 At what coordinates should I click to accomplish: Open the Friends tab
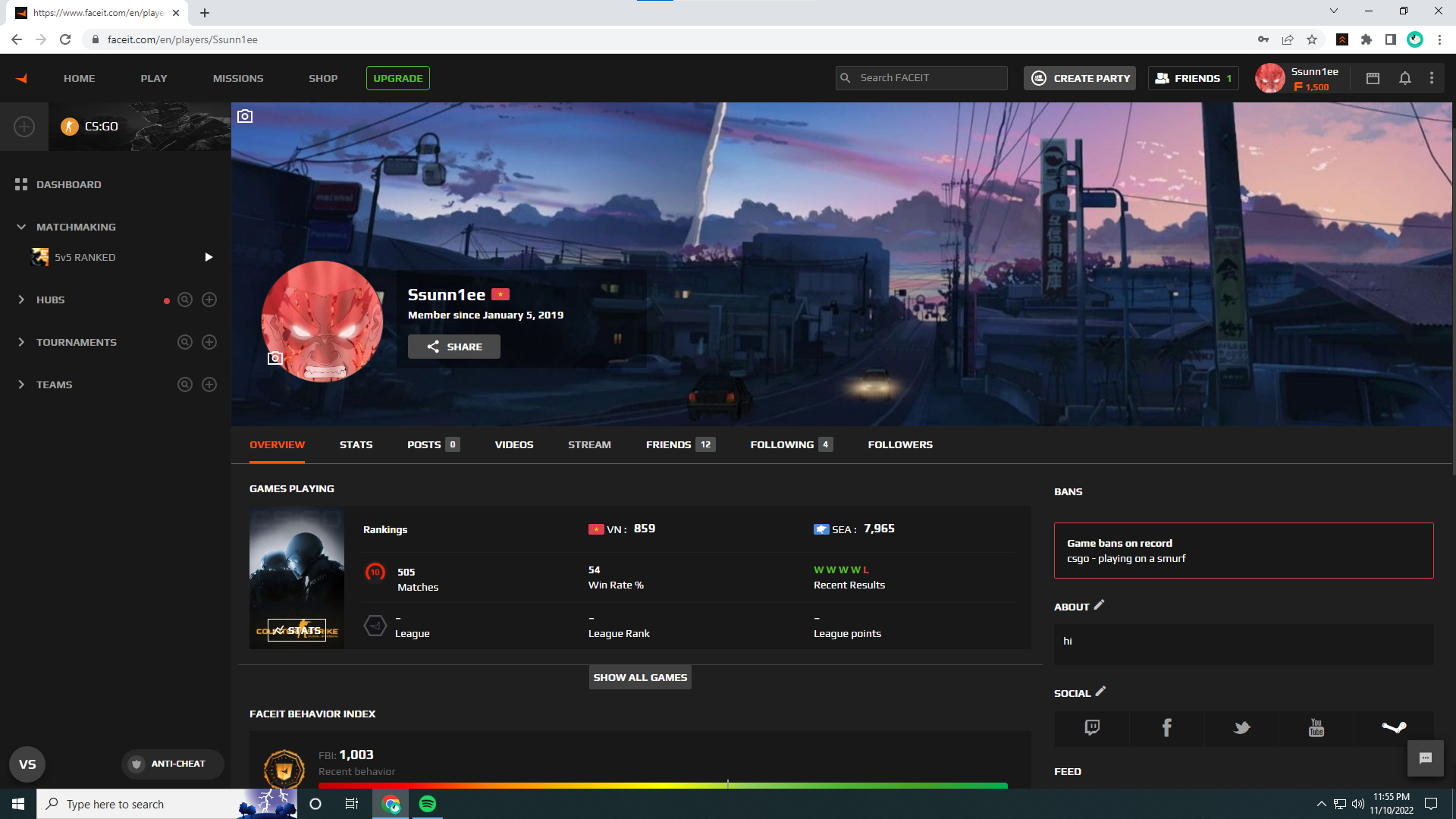[669, 444]
